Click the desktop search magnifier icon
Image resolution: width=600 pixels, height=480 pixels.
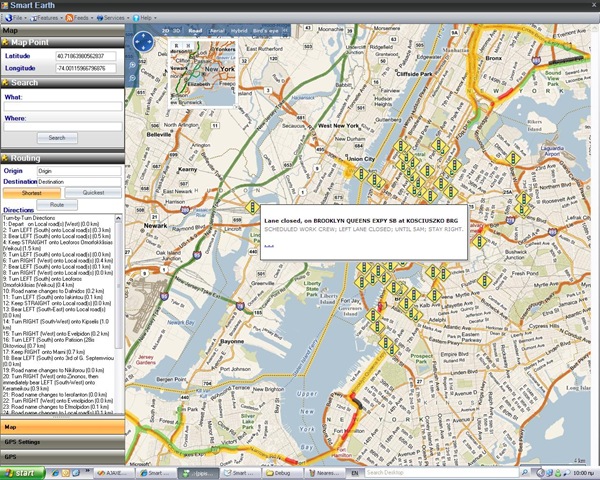pyautogui.click(x=525, y=473)
